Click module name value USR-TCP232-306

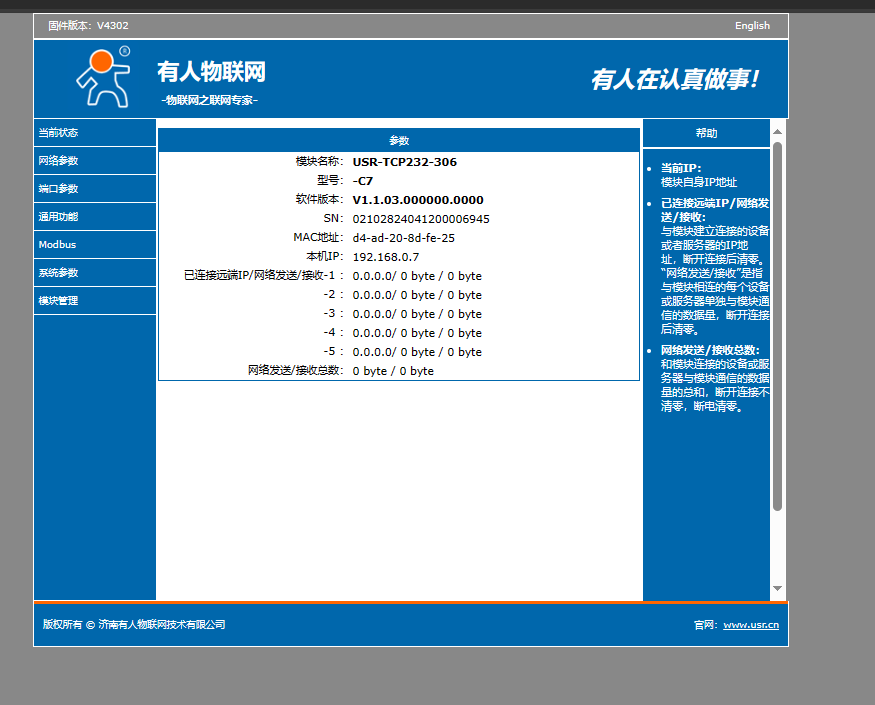coord(405,162)
